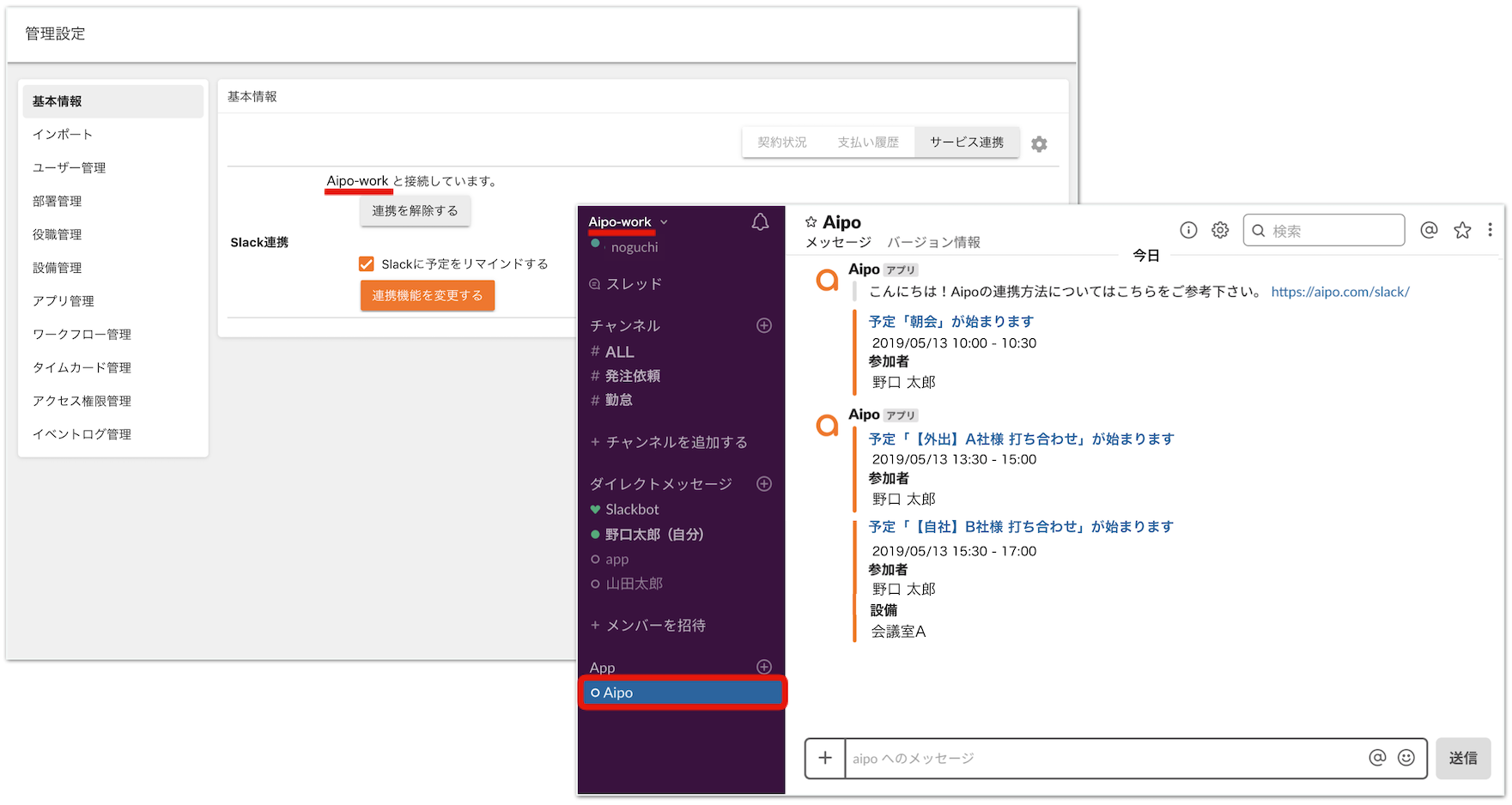Open 【自社】B社様 打ち合わせ schedule link
The width and height of the screenshot is (1512, 805).
1021,527
